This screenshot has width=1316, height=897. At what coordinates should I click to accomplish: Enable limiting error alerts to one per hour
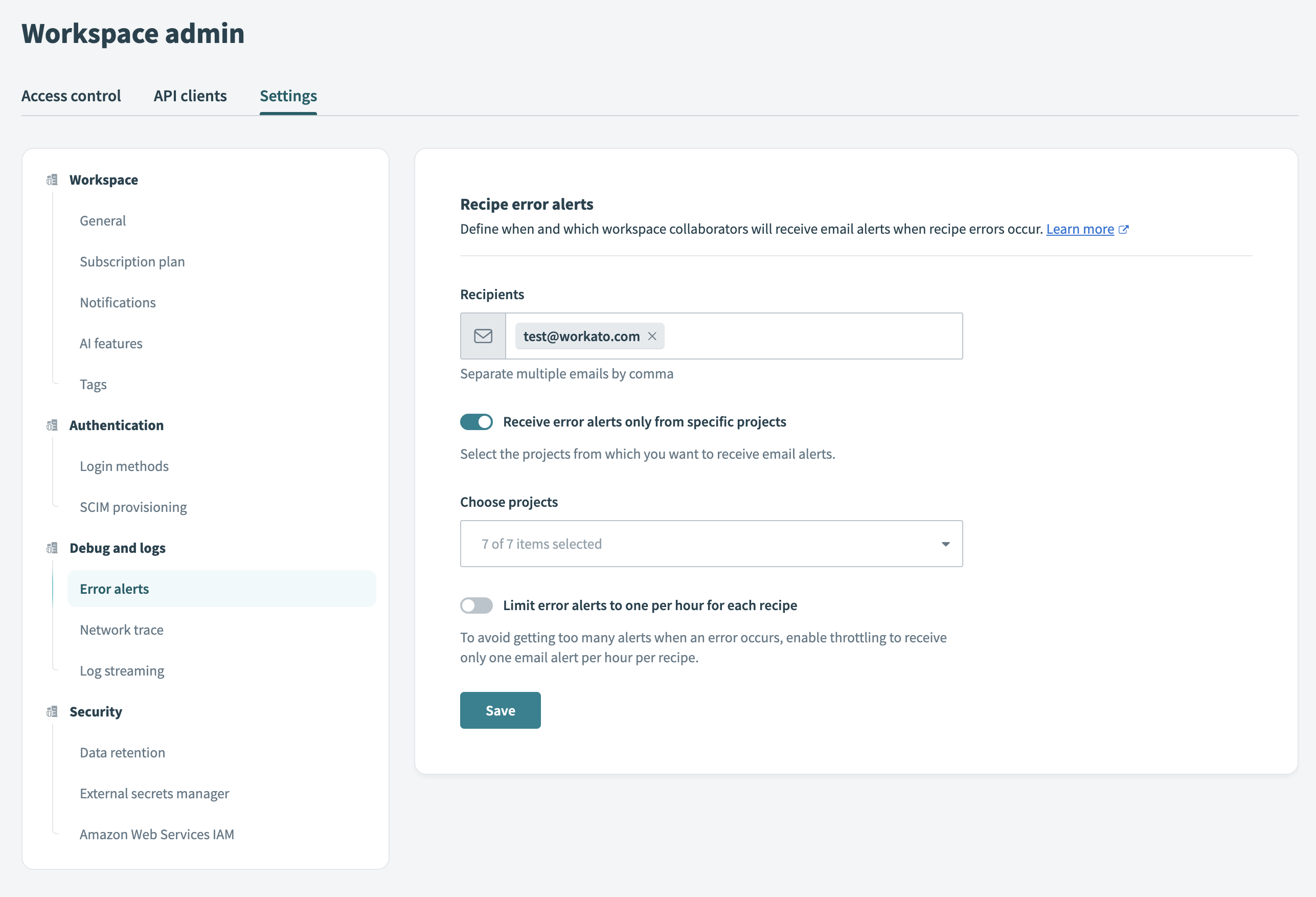click(476, 605)
